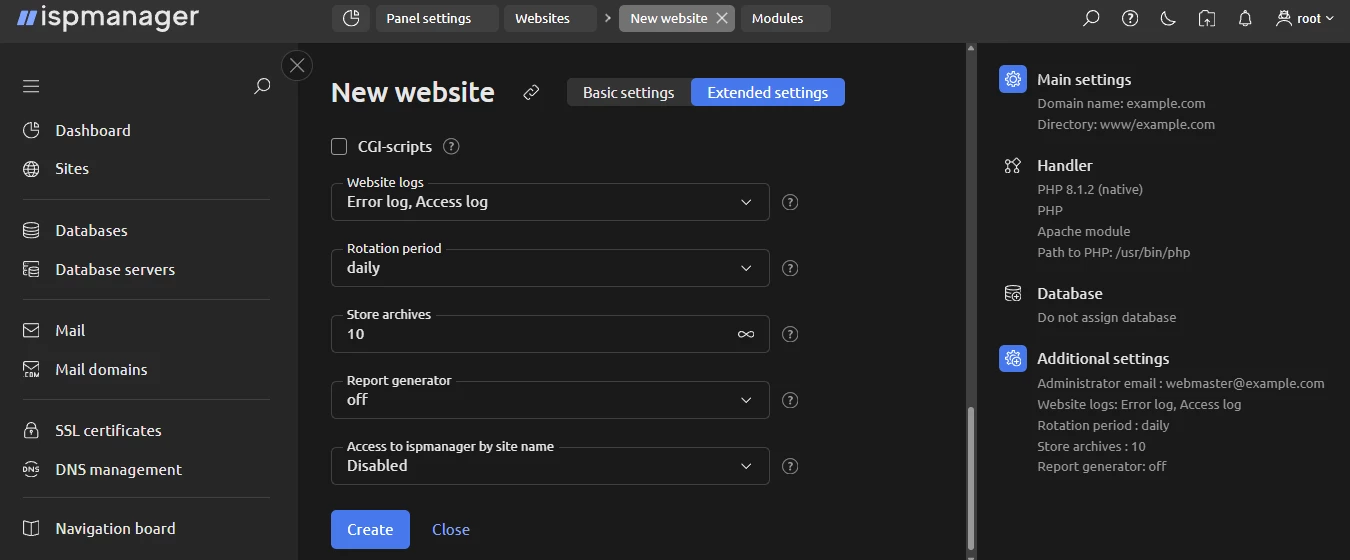Open notifications bell icon

pos(1245,18)
